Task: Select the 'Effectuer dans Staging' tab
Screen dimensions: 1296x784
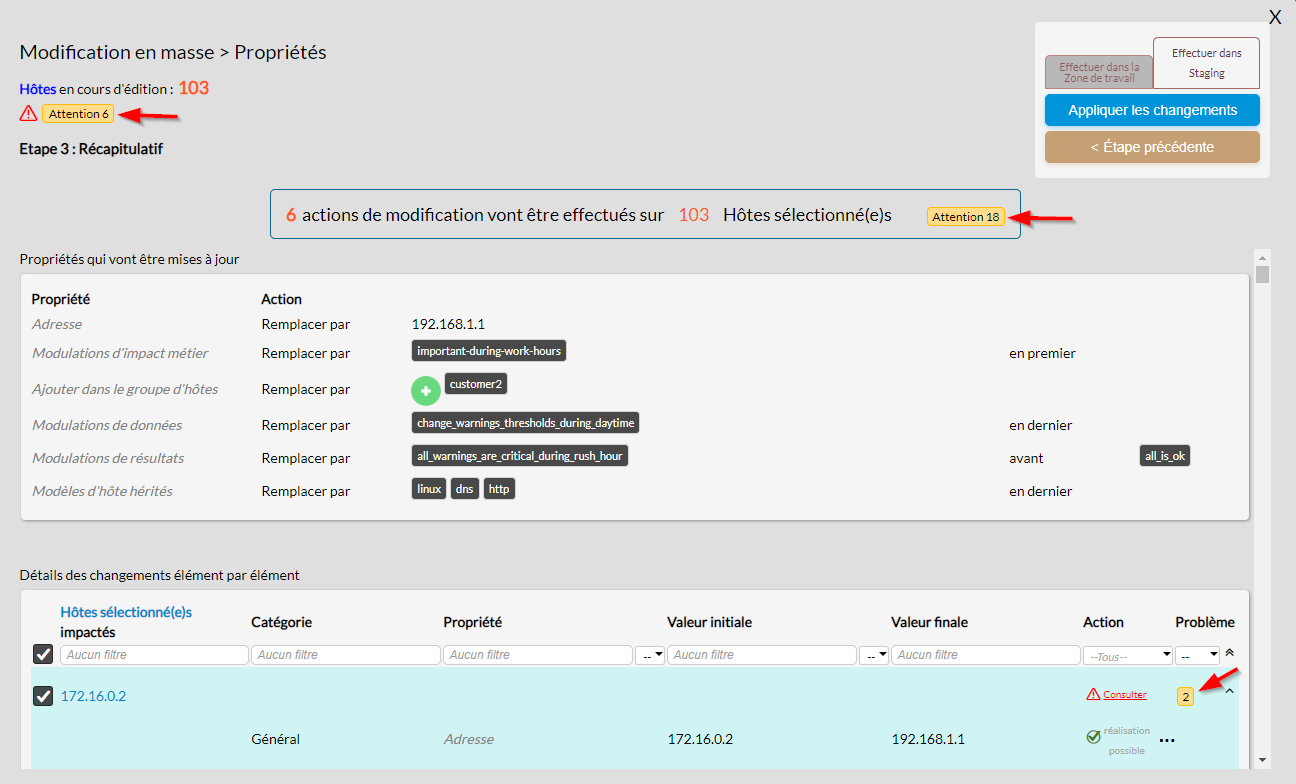Action: click(x=1206, y=63)
